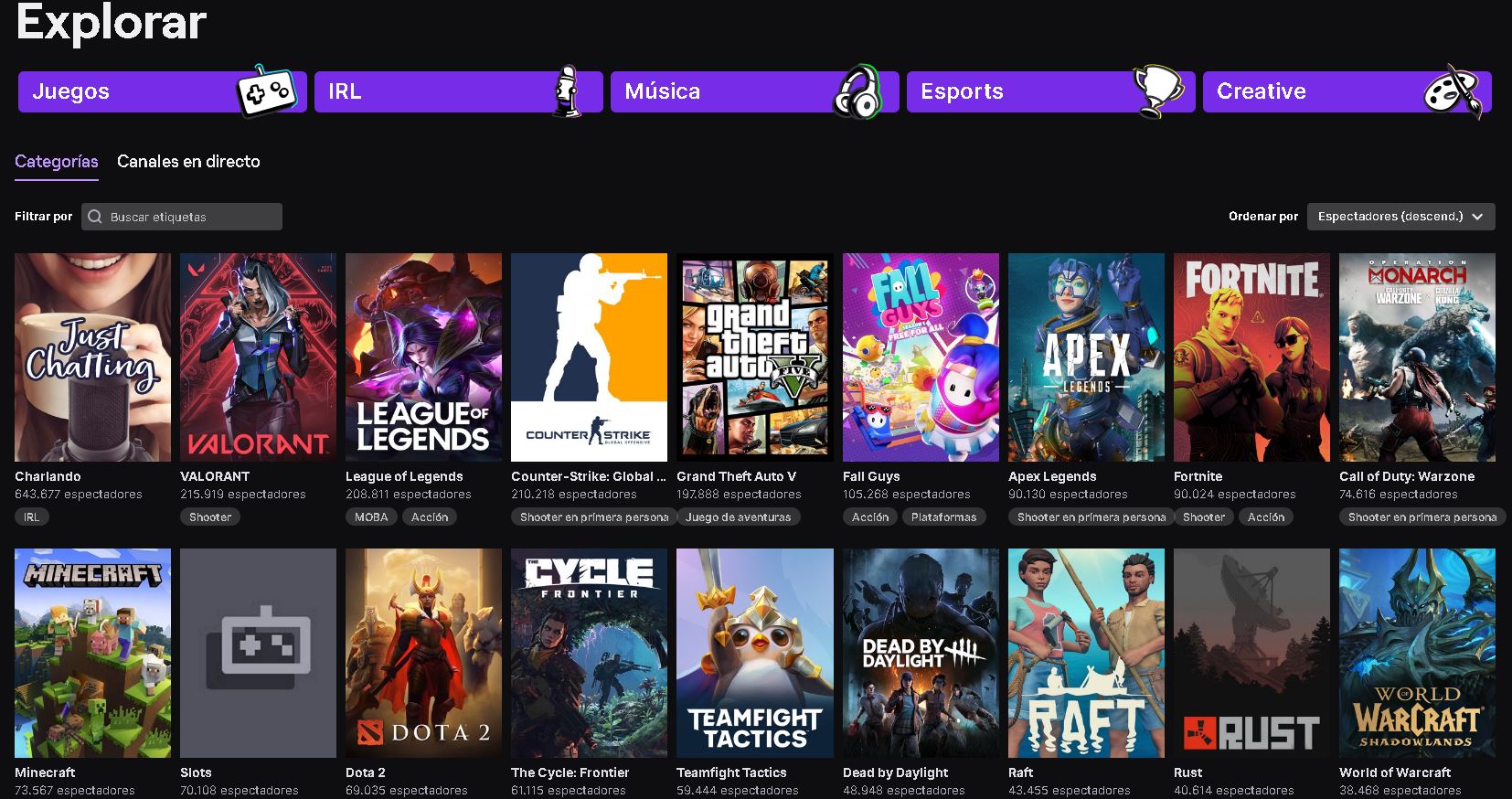The width and height of the screenshot is (1512, 799).
Task: Open the Apex Legends cover art
Action: point(1086,357)
